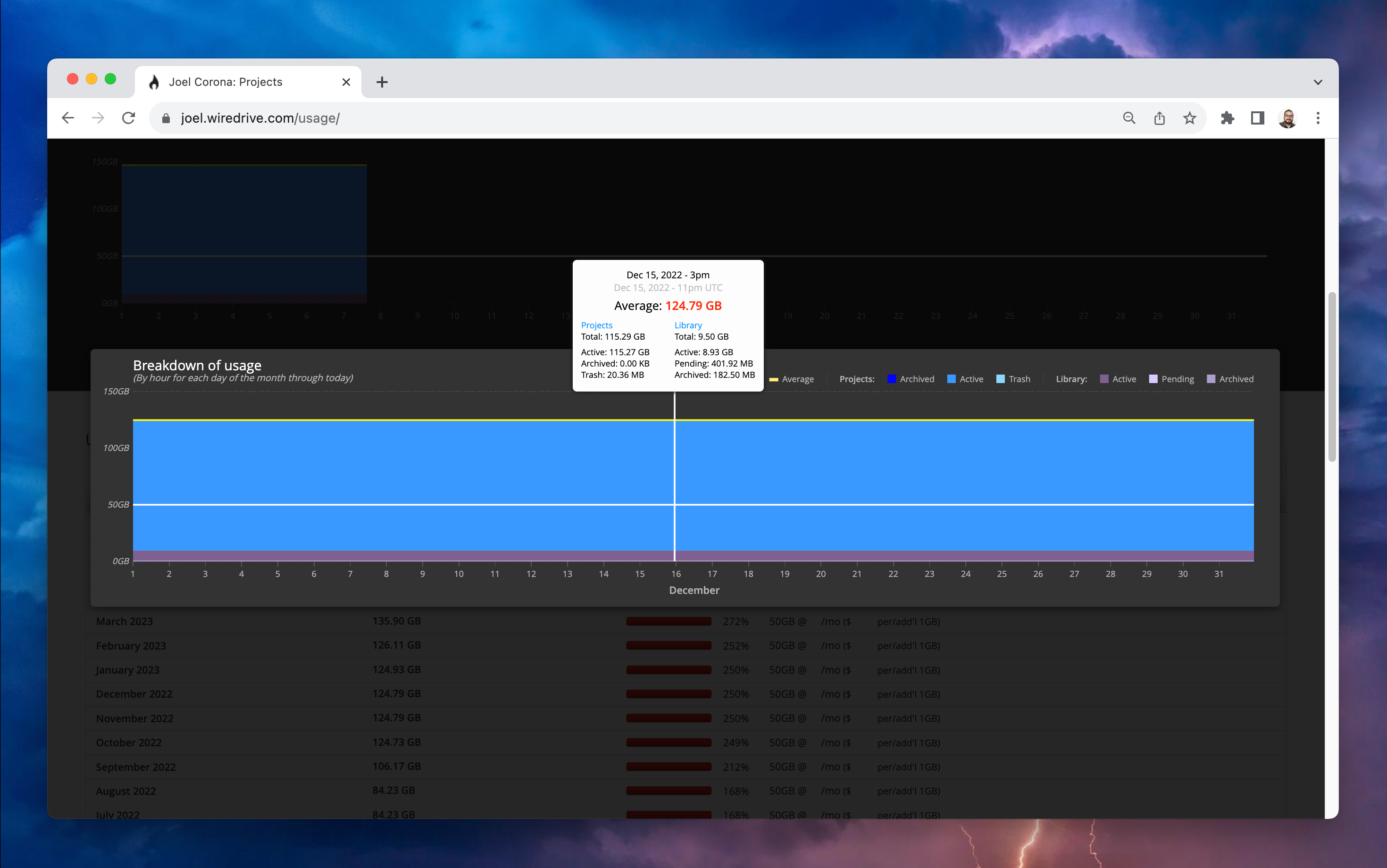The width and height of the screenshot is (1387, 868).
Task: Click the Active projects blue color swatch
Action: pos(951,378)
